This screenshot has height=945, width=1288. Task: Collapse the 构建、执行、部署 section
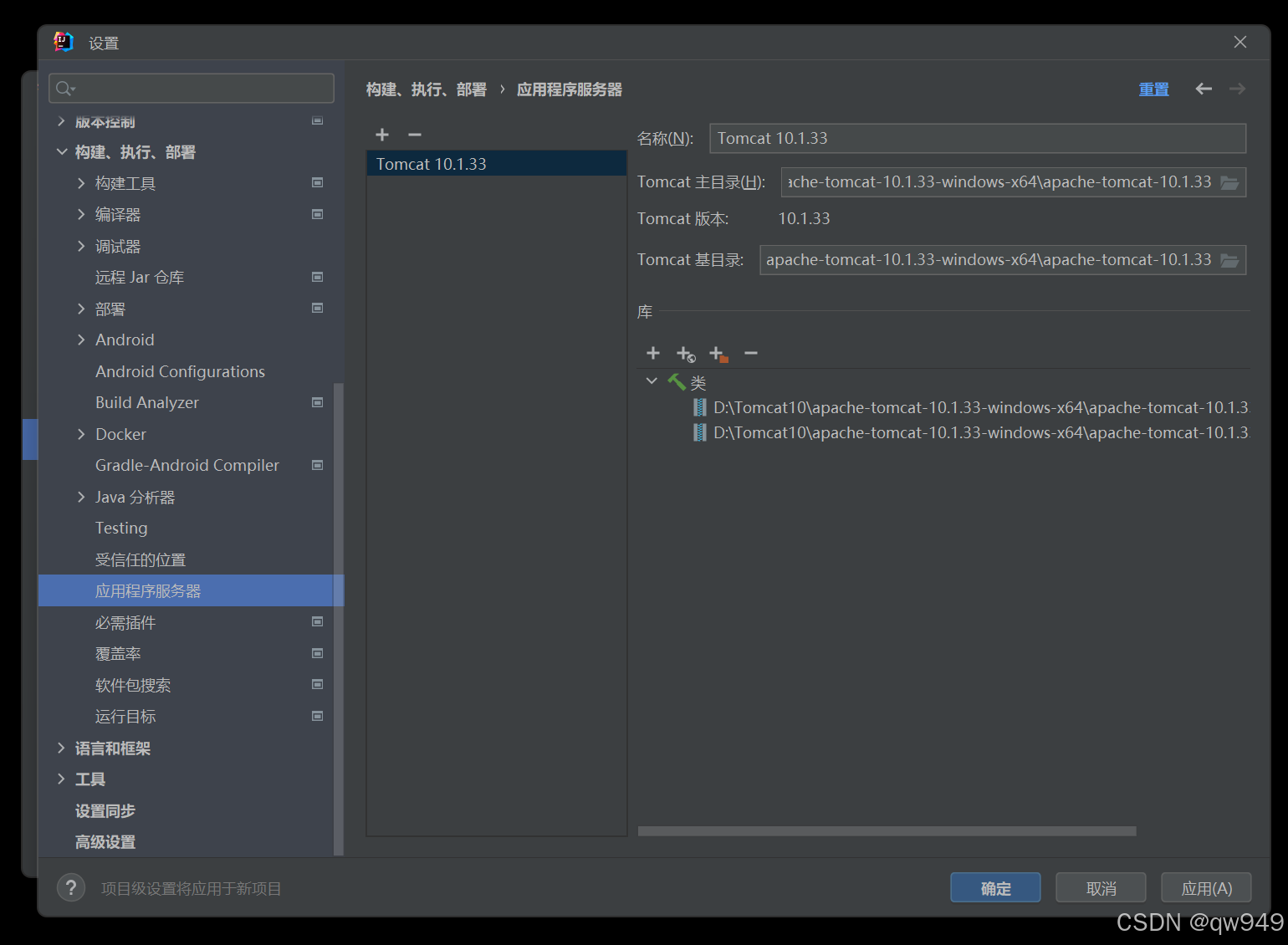click(x=62, y=151)
